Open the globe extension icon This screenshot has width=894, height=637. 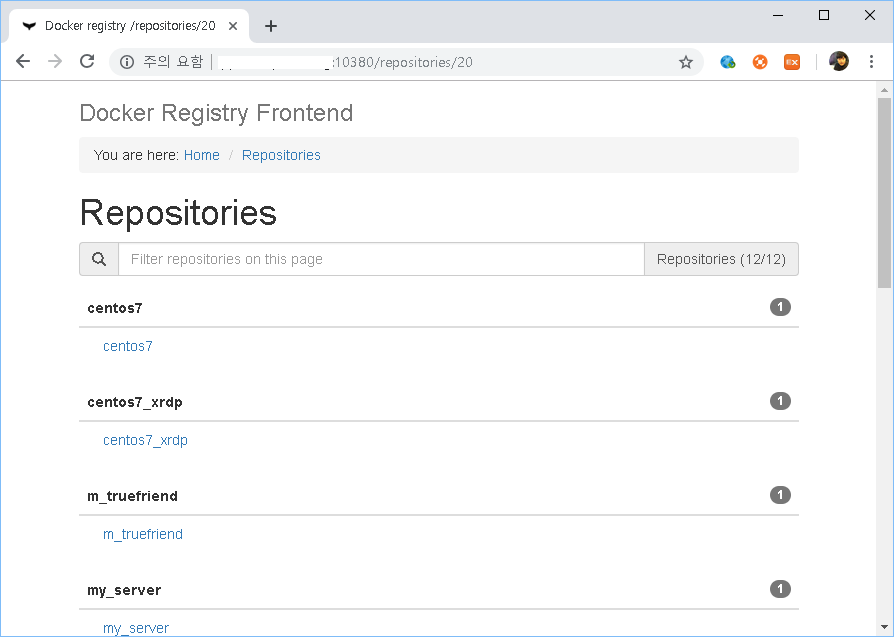[728, 62]
